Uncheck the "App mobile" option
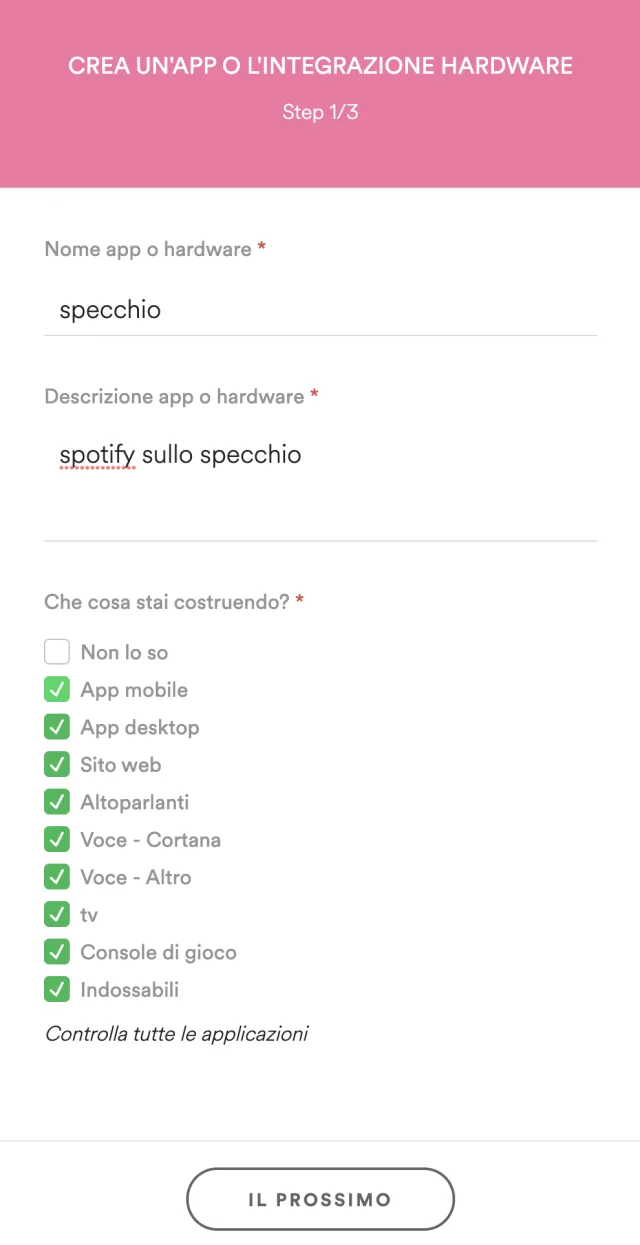Viewport: 640px width, 1245px height. (x=57, y=689)
